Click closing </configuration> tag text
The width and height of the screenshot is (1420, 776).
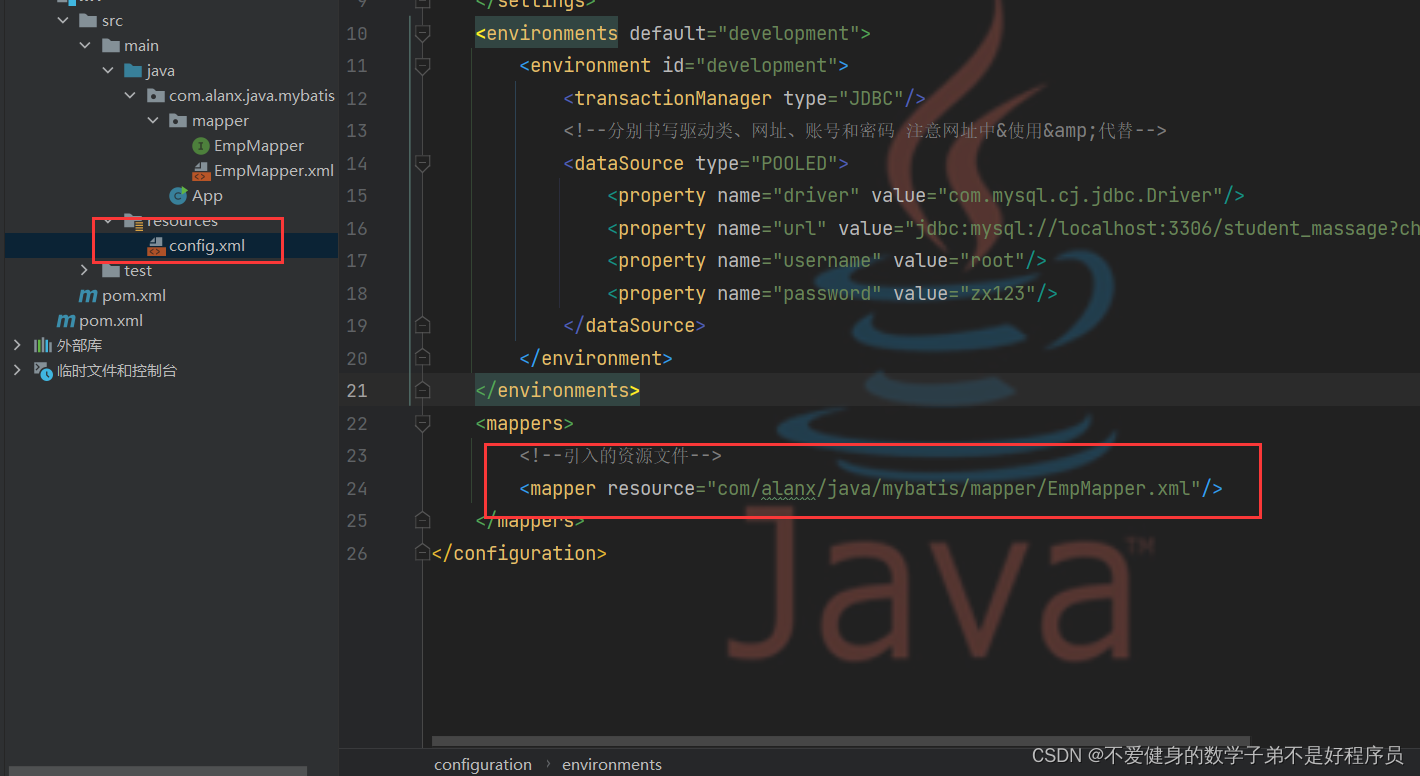(519, 553)
